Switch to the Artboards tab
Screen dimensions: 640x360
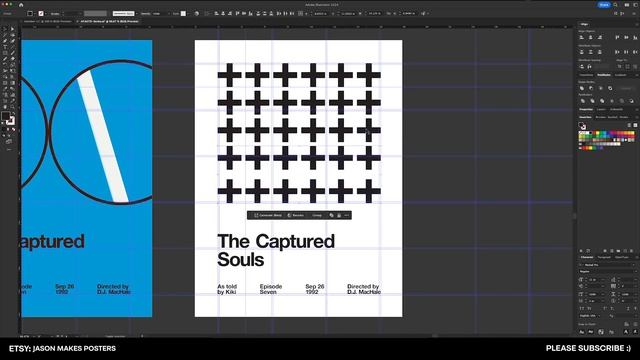coord(617,109)
